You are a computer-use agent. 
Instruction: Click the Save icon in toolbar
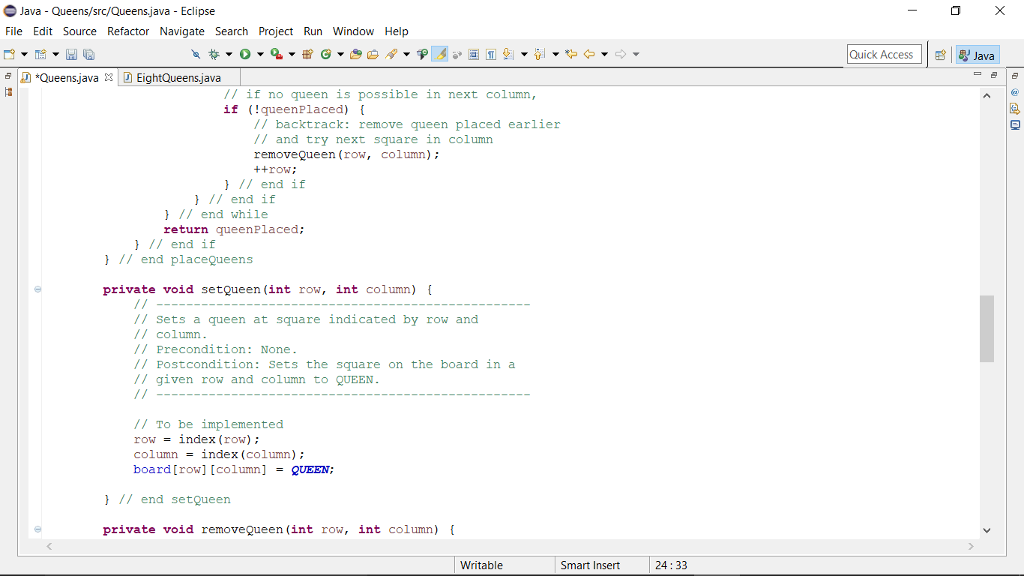71,54
